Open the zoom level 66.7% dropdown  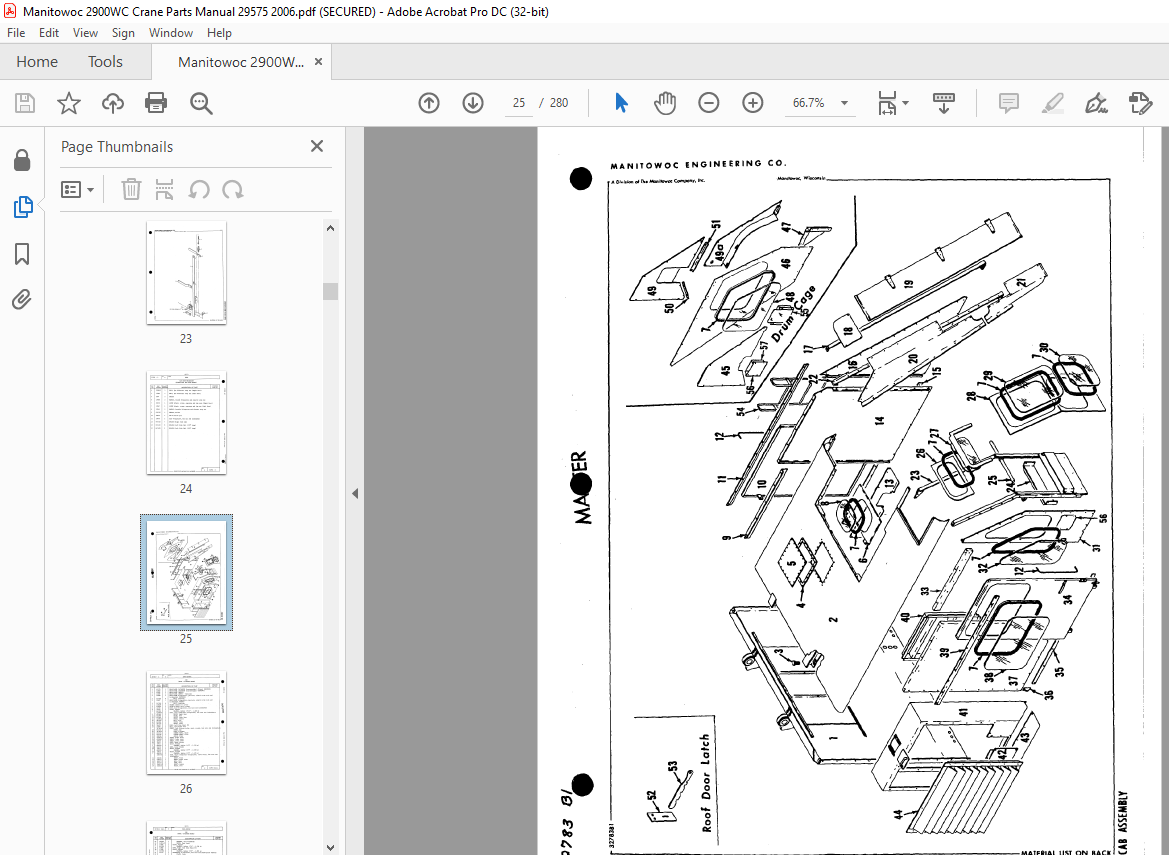(x=845, y=103)
